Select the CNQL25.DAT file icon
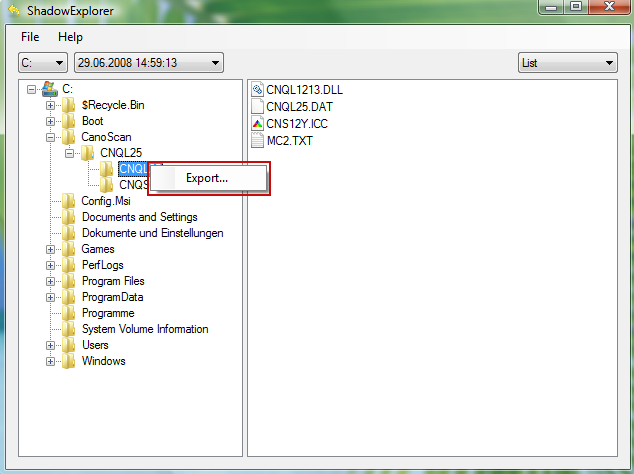The height and width of the screenshot is (474, 634). (x=257, y=107)
